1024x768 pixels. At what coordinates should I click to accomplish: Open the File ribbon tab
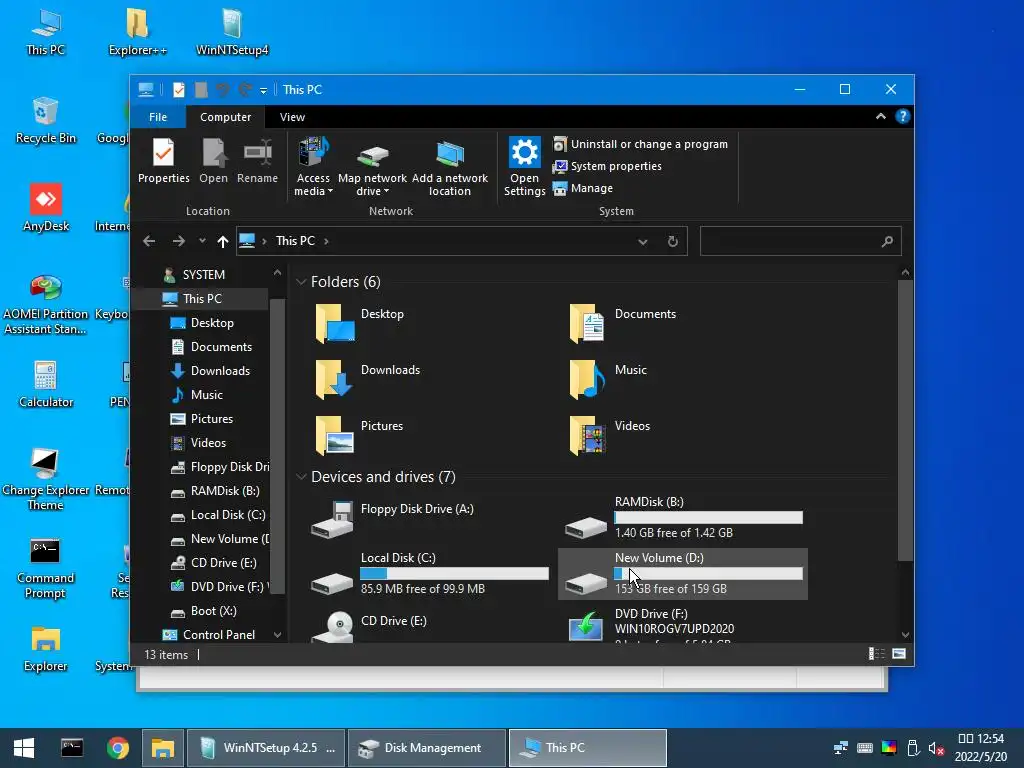point(158,117)
